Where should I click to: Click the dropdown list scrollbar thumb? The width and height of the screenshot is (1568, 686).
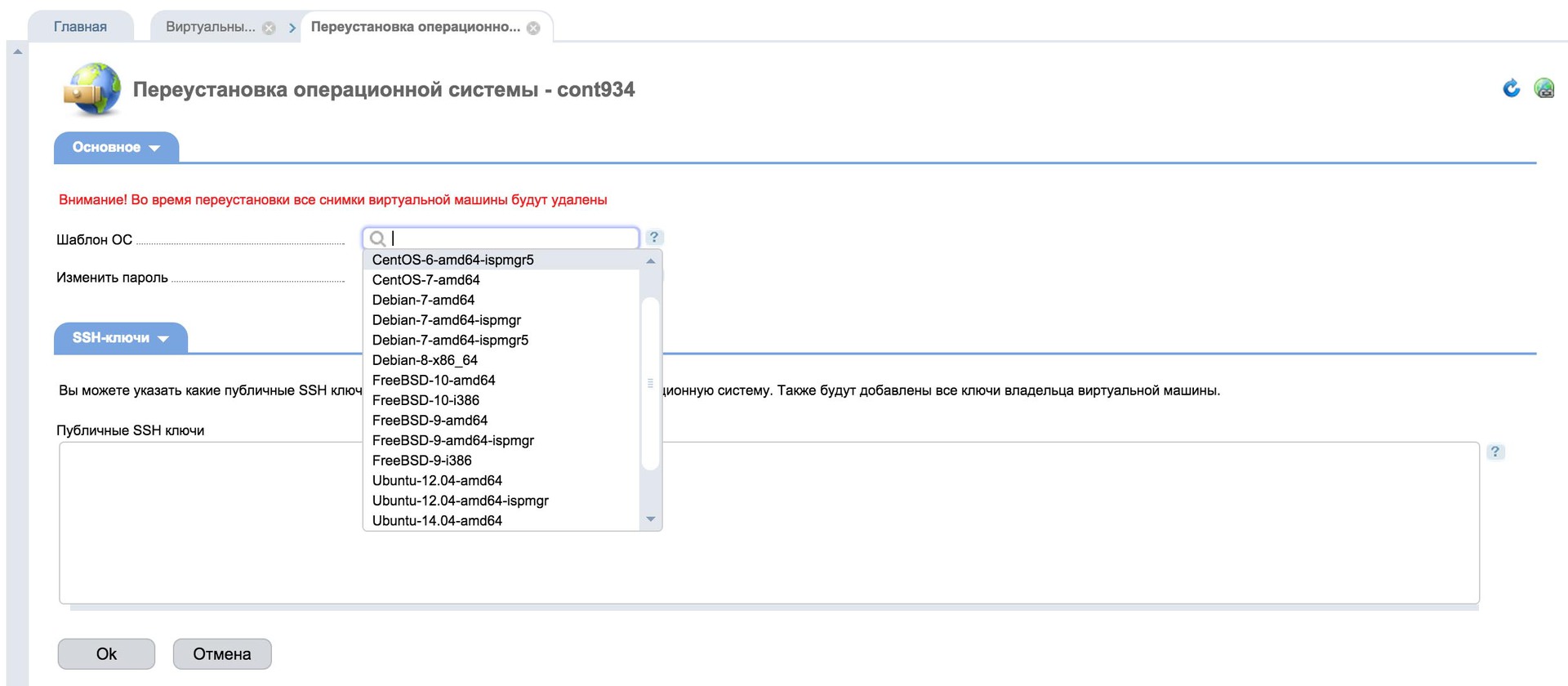point(651,384)
